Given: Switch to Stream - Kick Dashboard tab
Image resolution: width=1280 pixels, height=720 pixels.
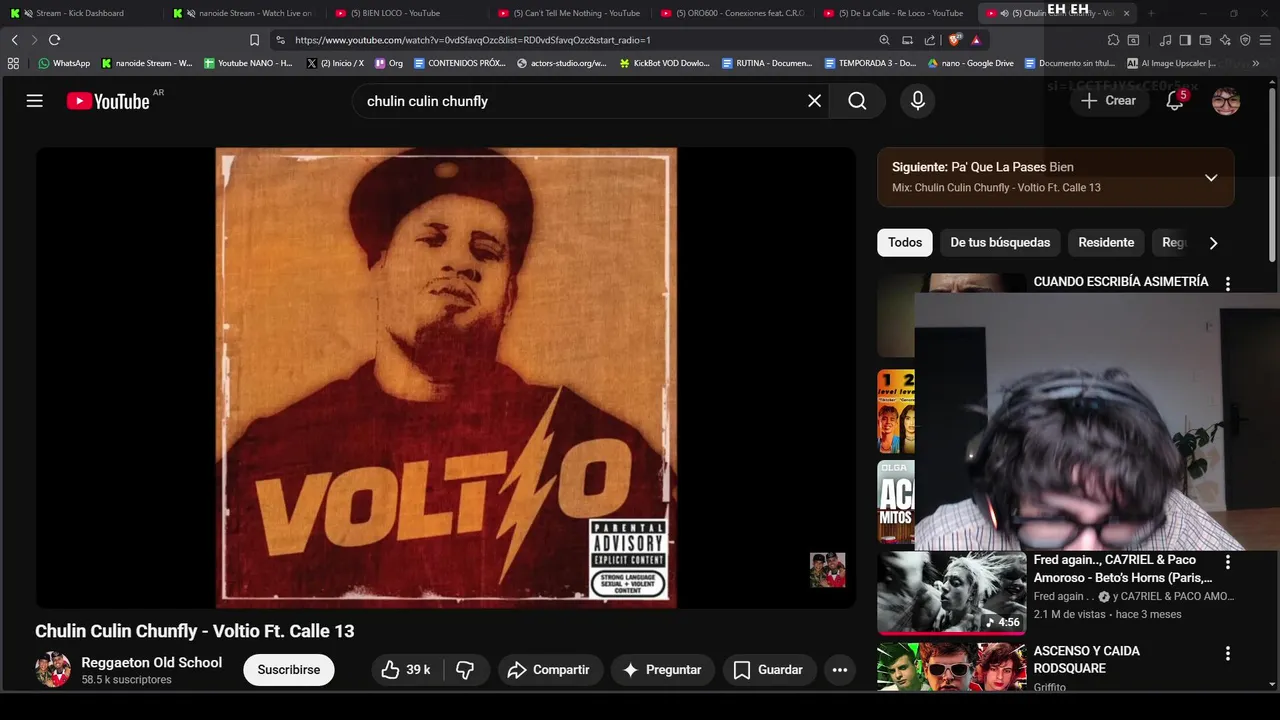Looking at the screenshot, I should pyautogui.click(x=80, y=13).
